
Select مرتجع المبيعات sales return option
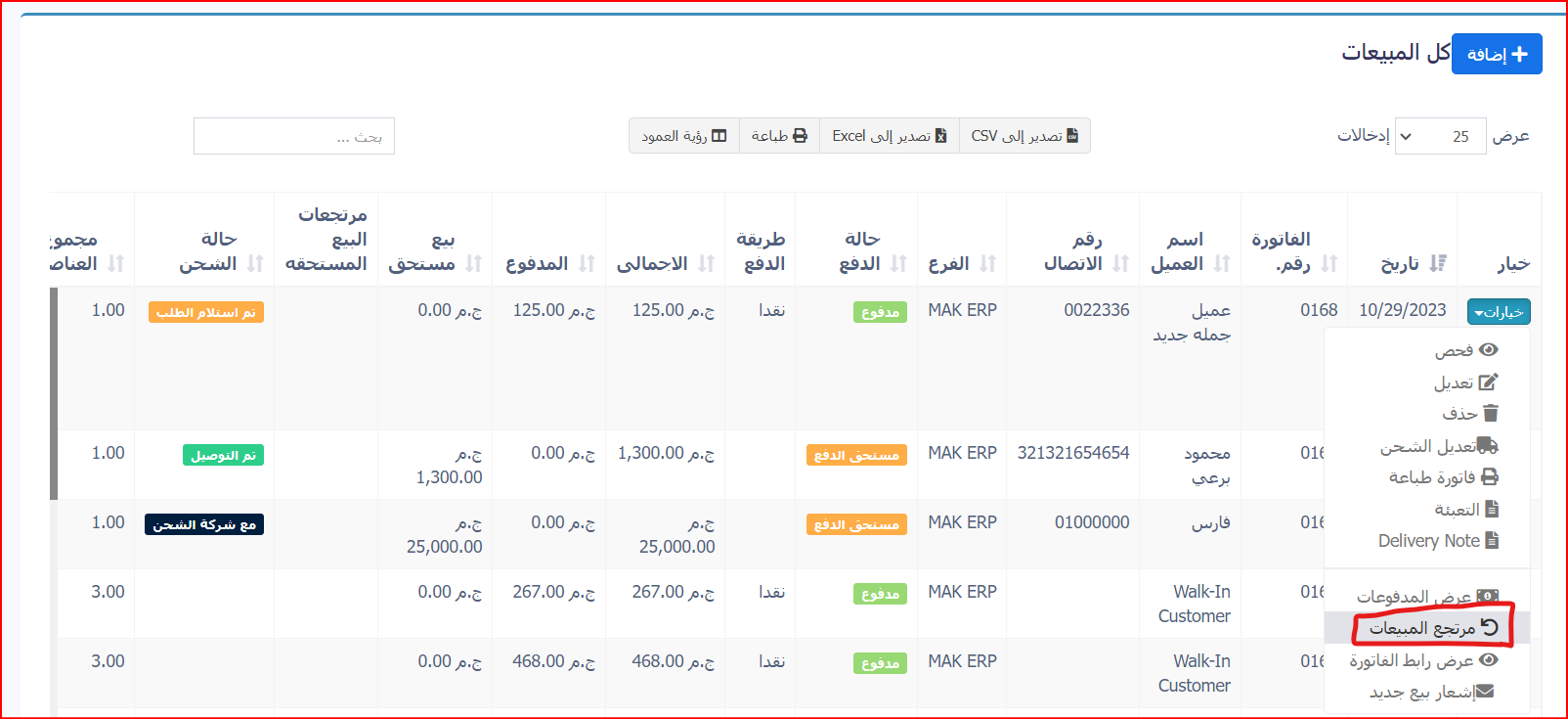[1433, 628]
